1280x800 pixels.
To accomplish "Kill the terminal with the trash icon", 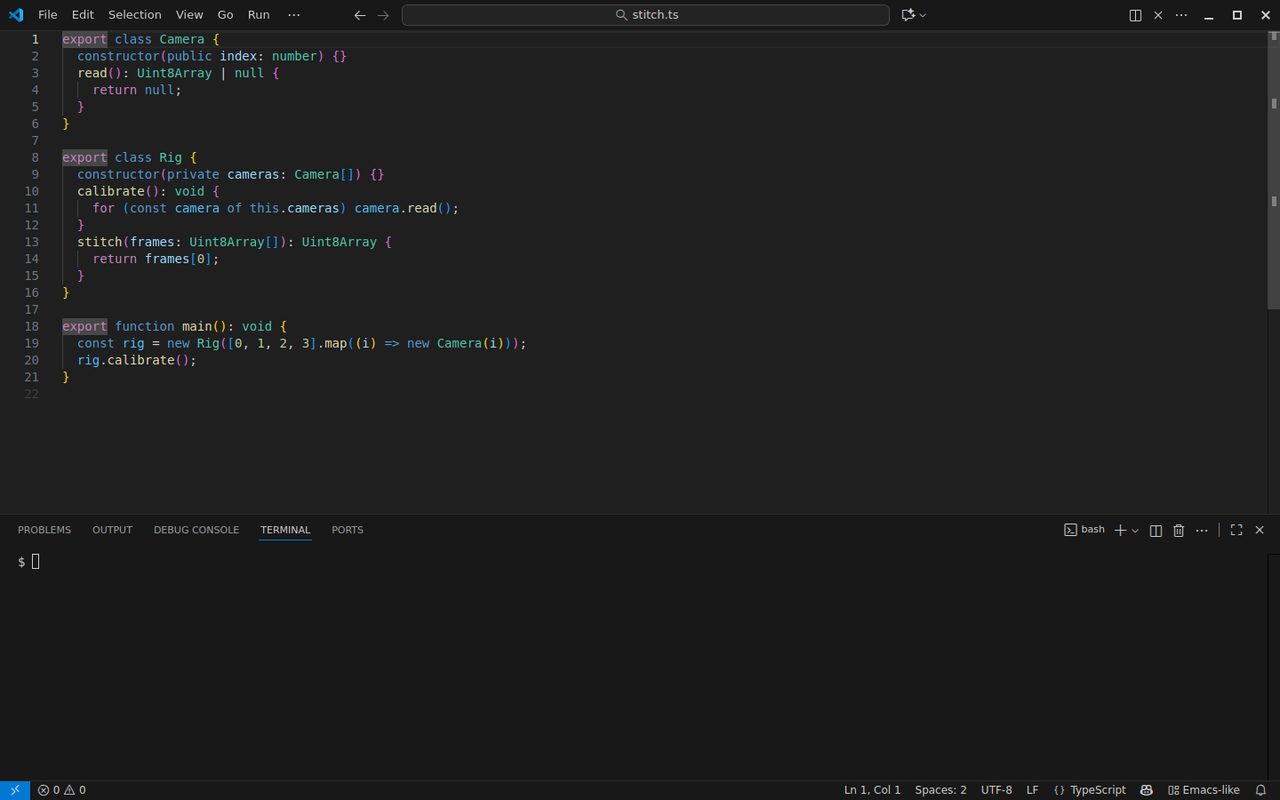I will (1179, 530).
